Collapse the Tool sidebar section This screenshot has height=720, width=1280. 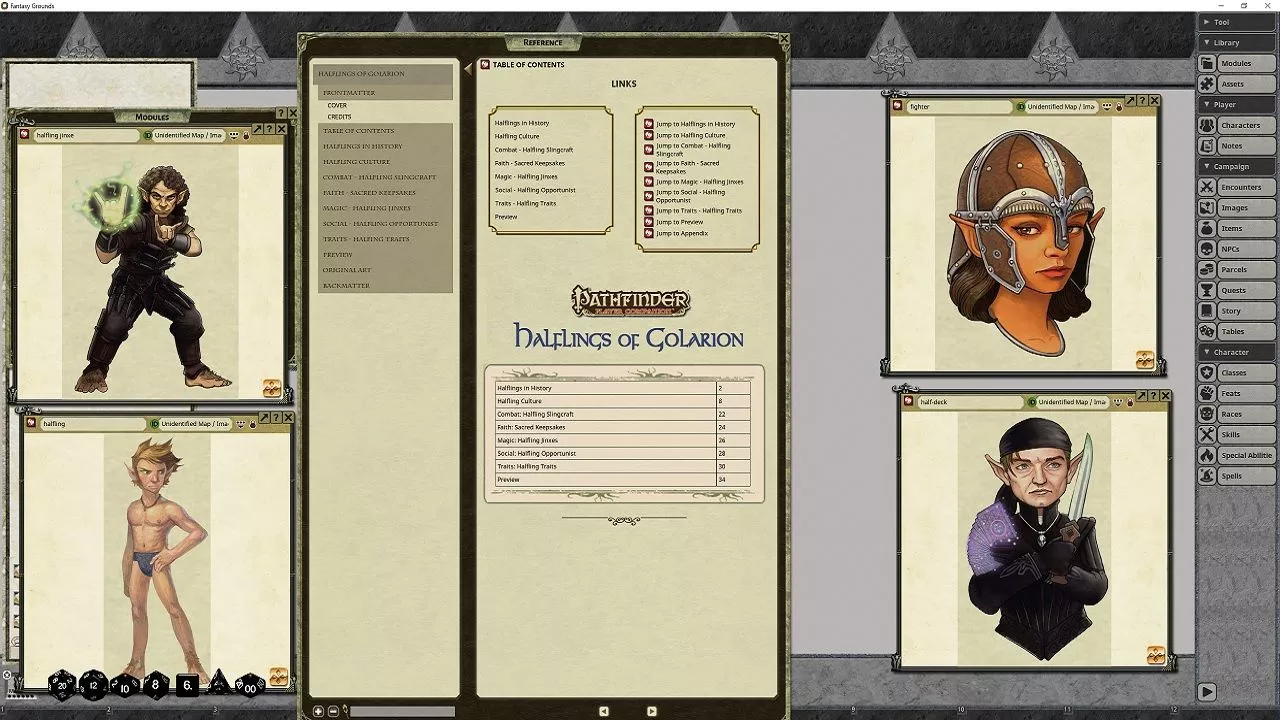click(1235, 22)
